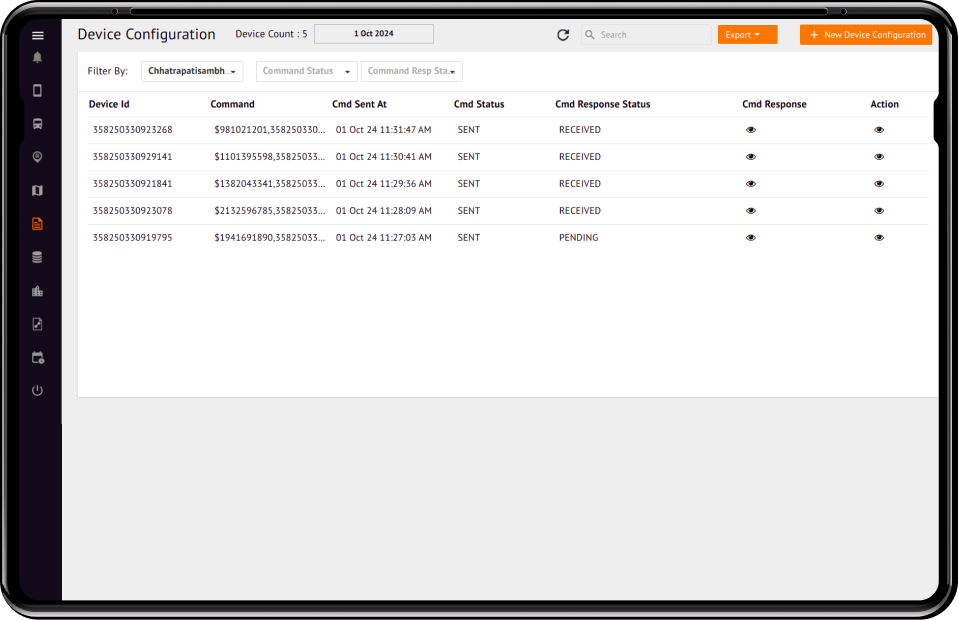Expand the Chhatrapatisambh filter dropdown
958x620 pixels.
(192, 72)
